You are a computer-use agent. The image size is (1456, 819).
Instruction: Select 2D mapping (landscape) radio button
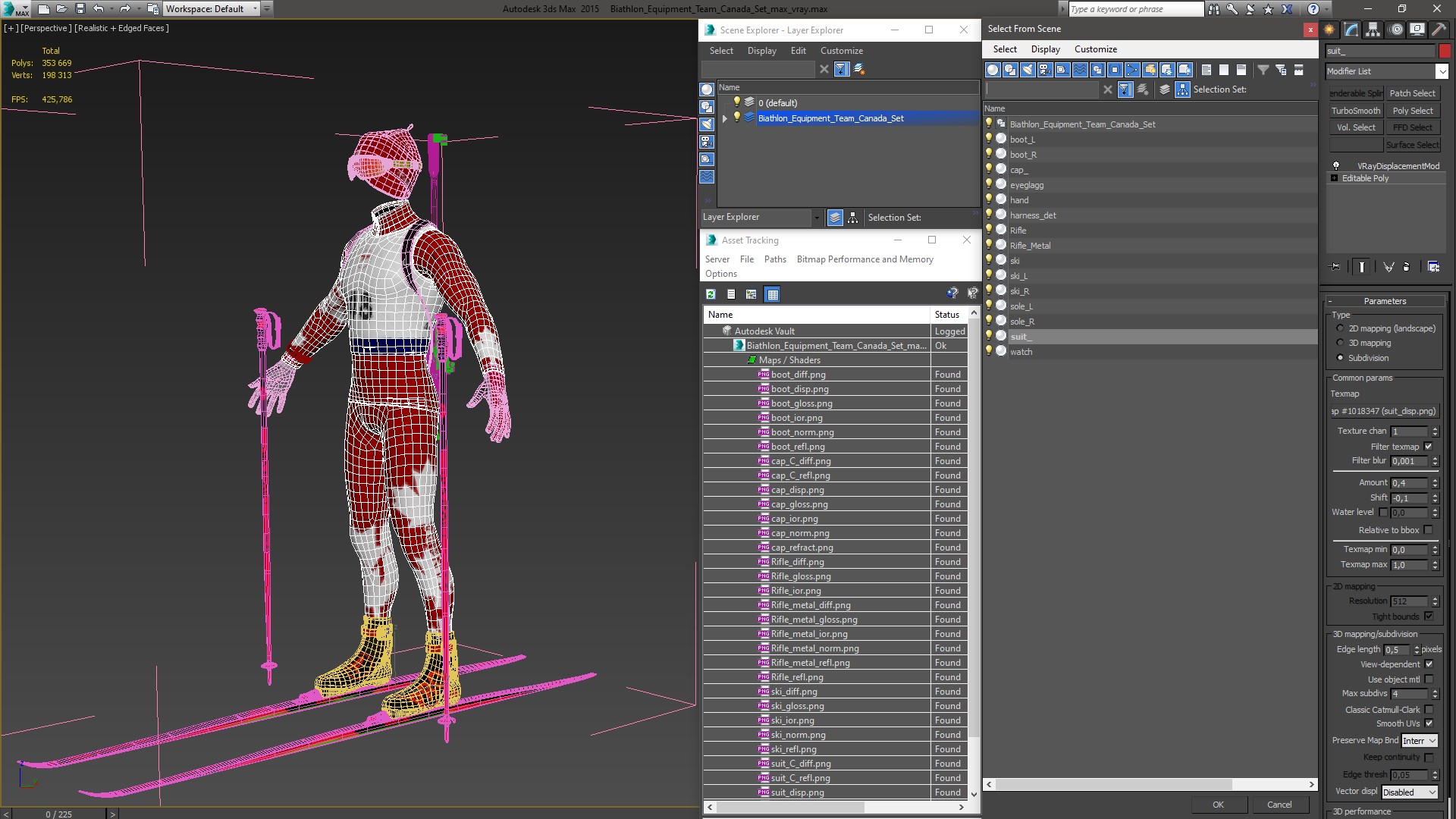1340,328
